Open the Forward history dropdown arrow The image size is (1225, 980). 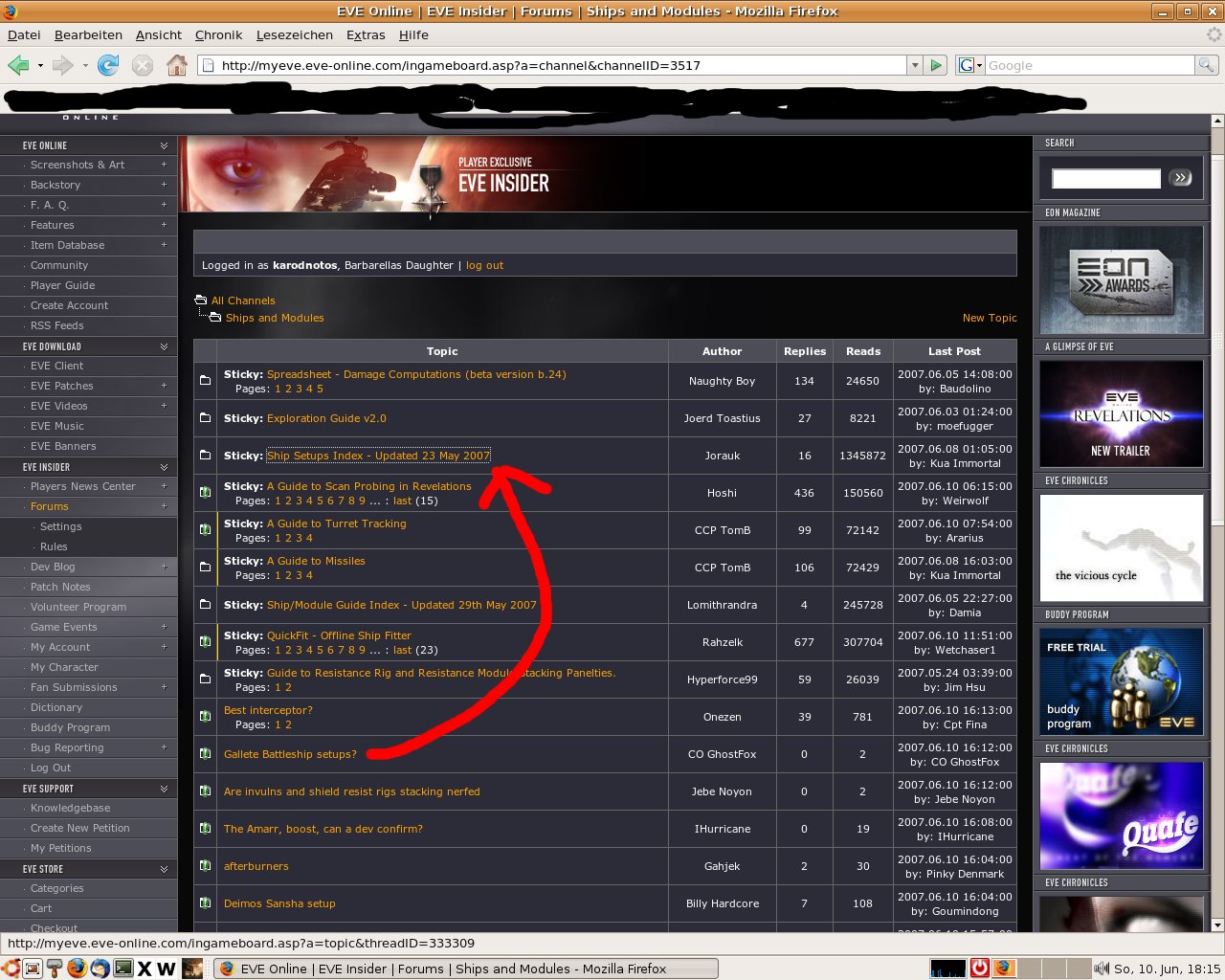pos(85,65)
